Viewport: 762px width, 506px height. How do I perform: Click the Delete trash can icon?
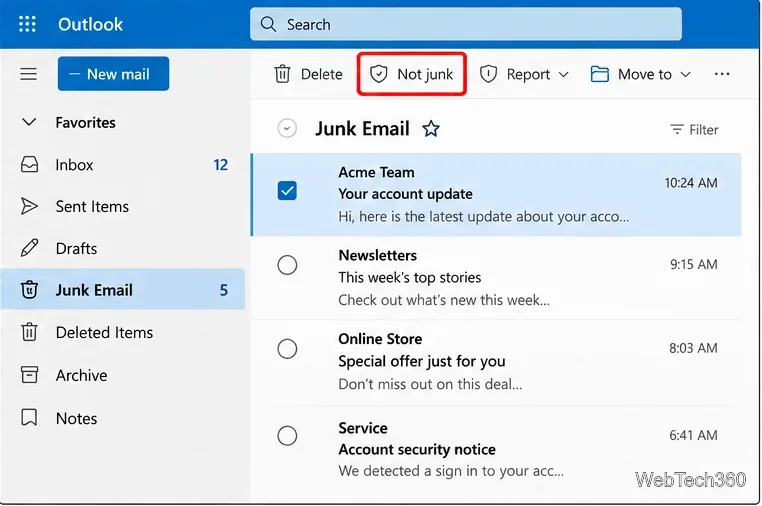[282, 74]
